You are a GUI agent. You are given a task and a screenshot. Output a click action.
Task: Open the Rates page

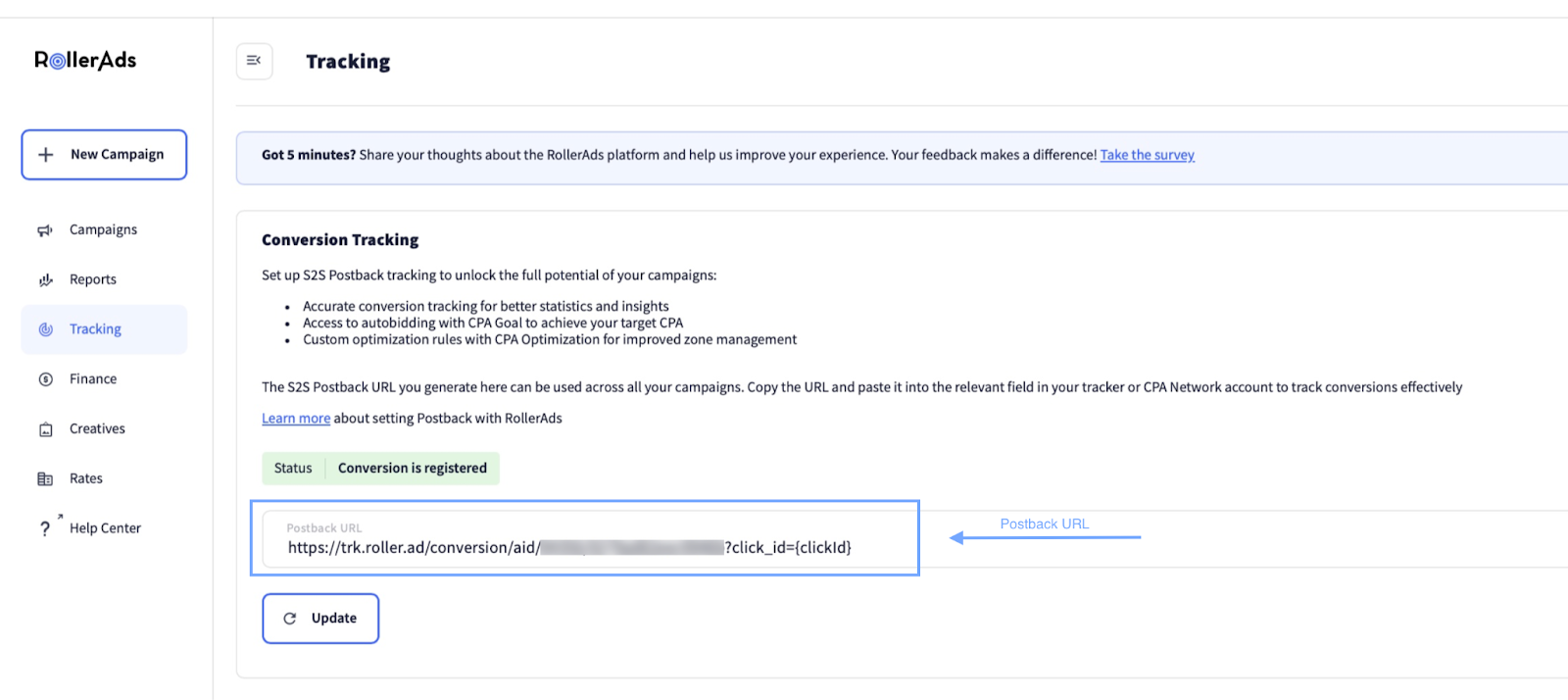click(x=104, y=478)
